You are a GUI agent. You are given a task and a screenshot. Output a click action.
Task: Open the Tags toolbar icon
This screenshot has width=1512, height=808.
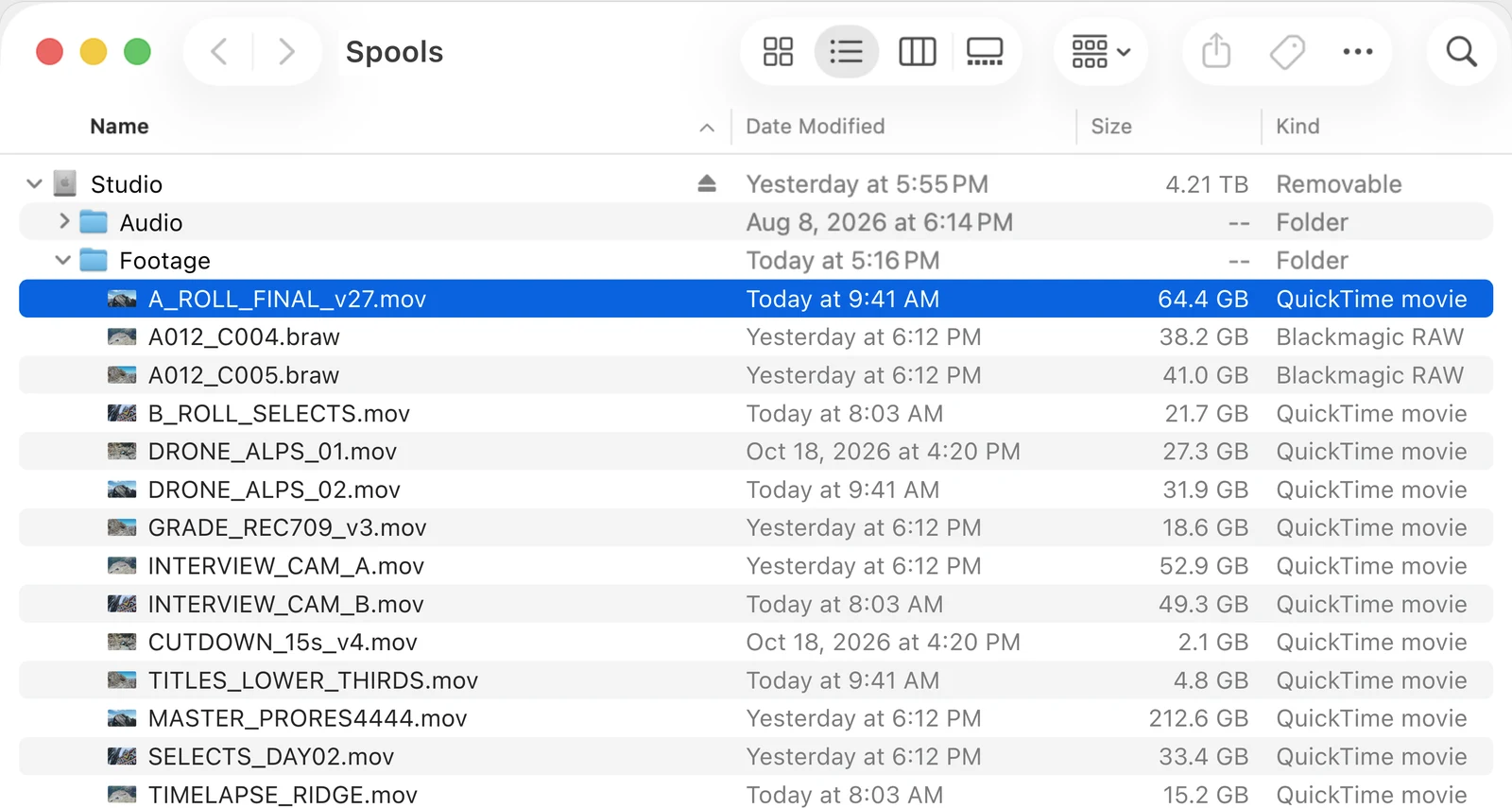click(1287, 51)
